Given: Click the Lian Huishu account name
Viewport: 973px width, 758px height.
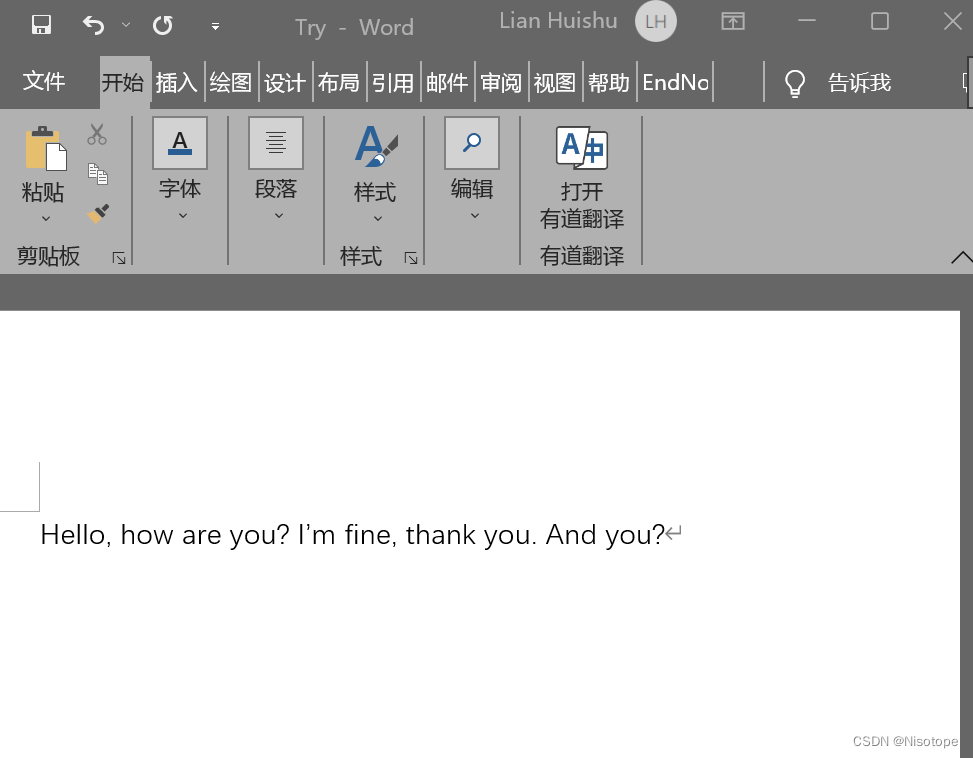Looking at the screenshot, I should 558,20.
